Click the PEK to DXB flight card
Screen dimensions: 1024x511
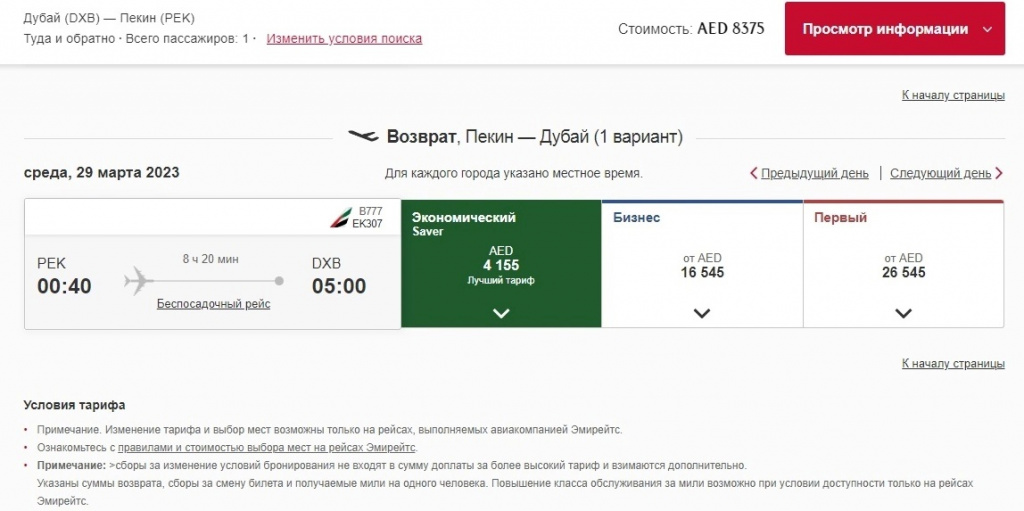click(x=212, y=265)
